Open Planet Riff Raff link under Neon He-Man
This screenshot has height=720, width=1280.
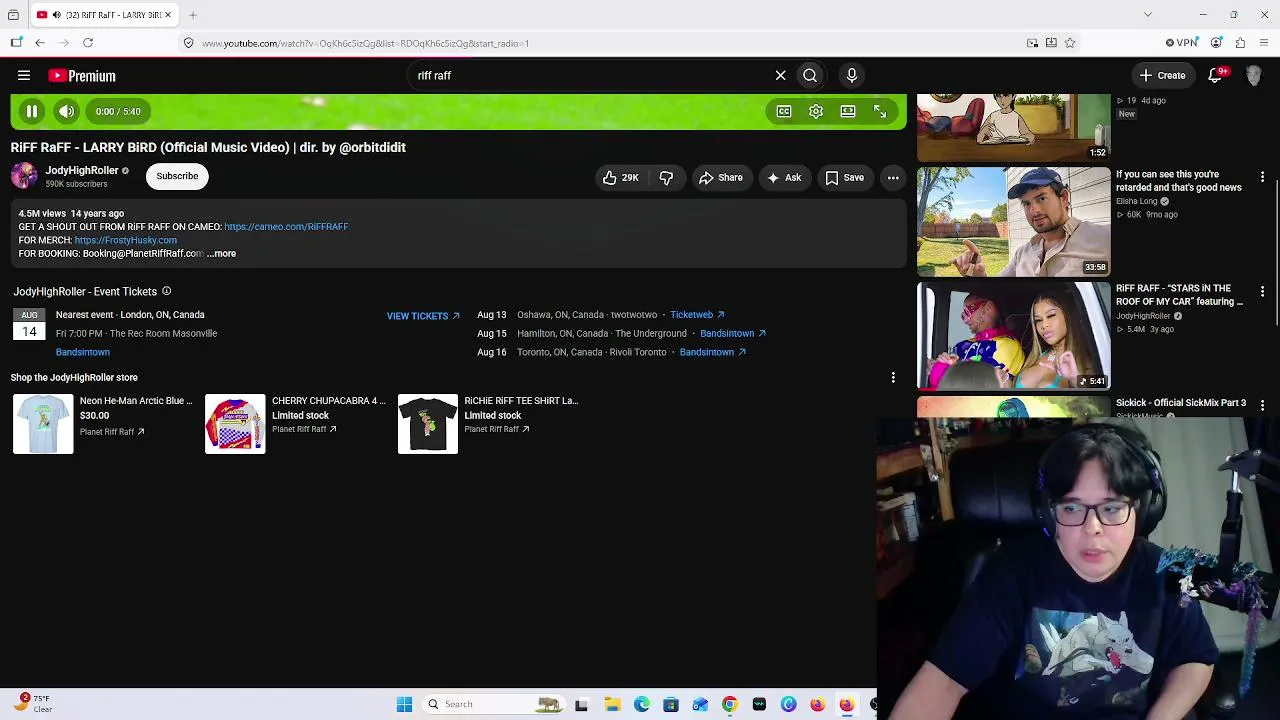click(112, 432)
